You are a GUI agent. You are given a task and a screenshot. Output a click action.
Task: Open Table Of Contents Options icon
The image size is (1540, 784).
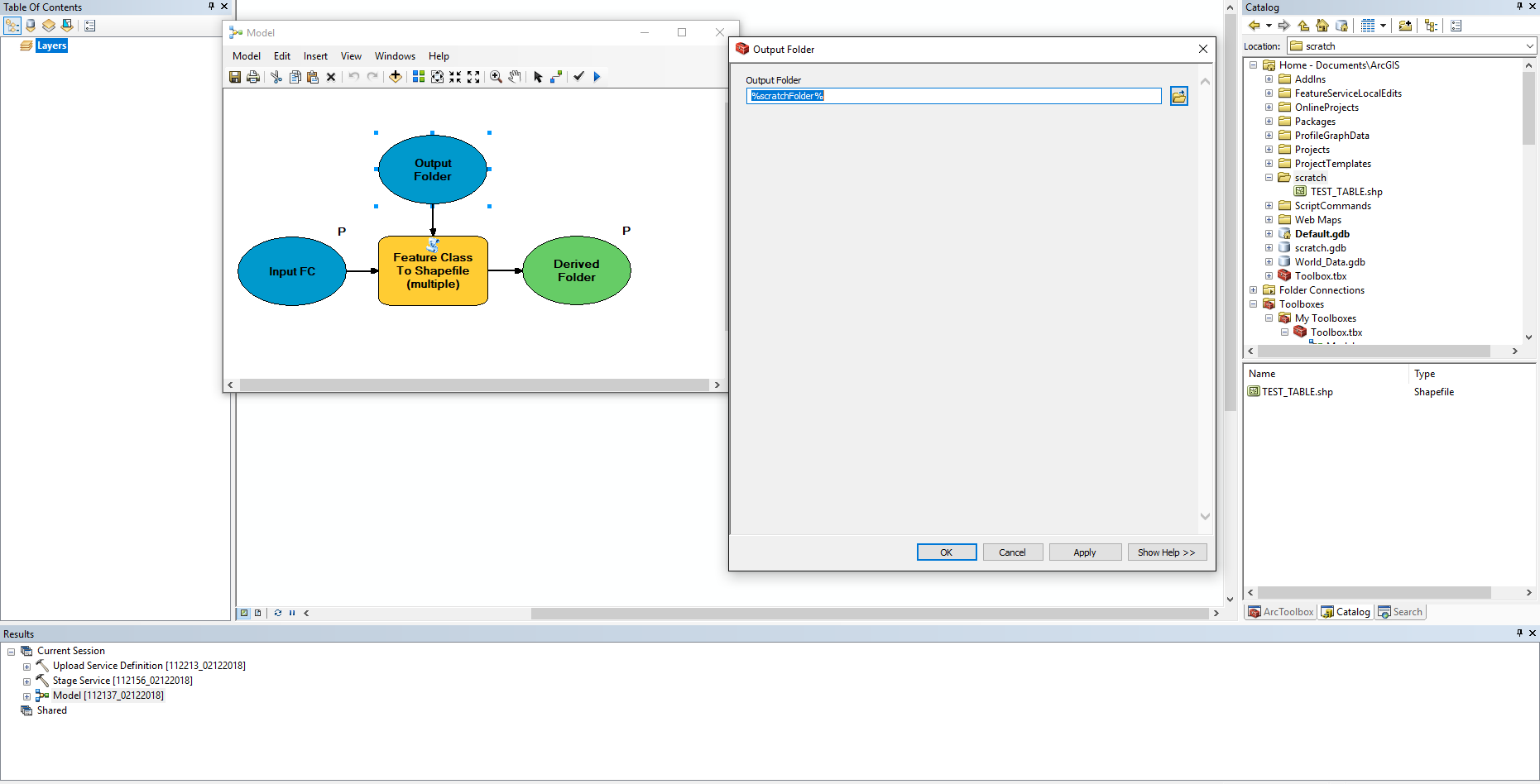[x=90, y=26]
